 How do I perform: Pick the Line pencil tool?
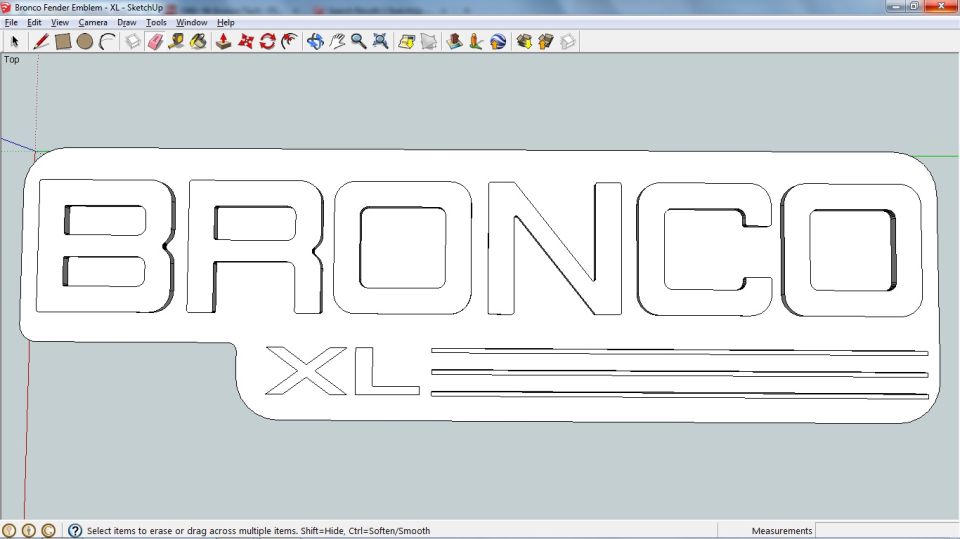(41, 42)
